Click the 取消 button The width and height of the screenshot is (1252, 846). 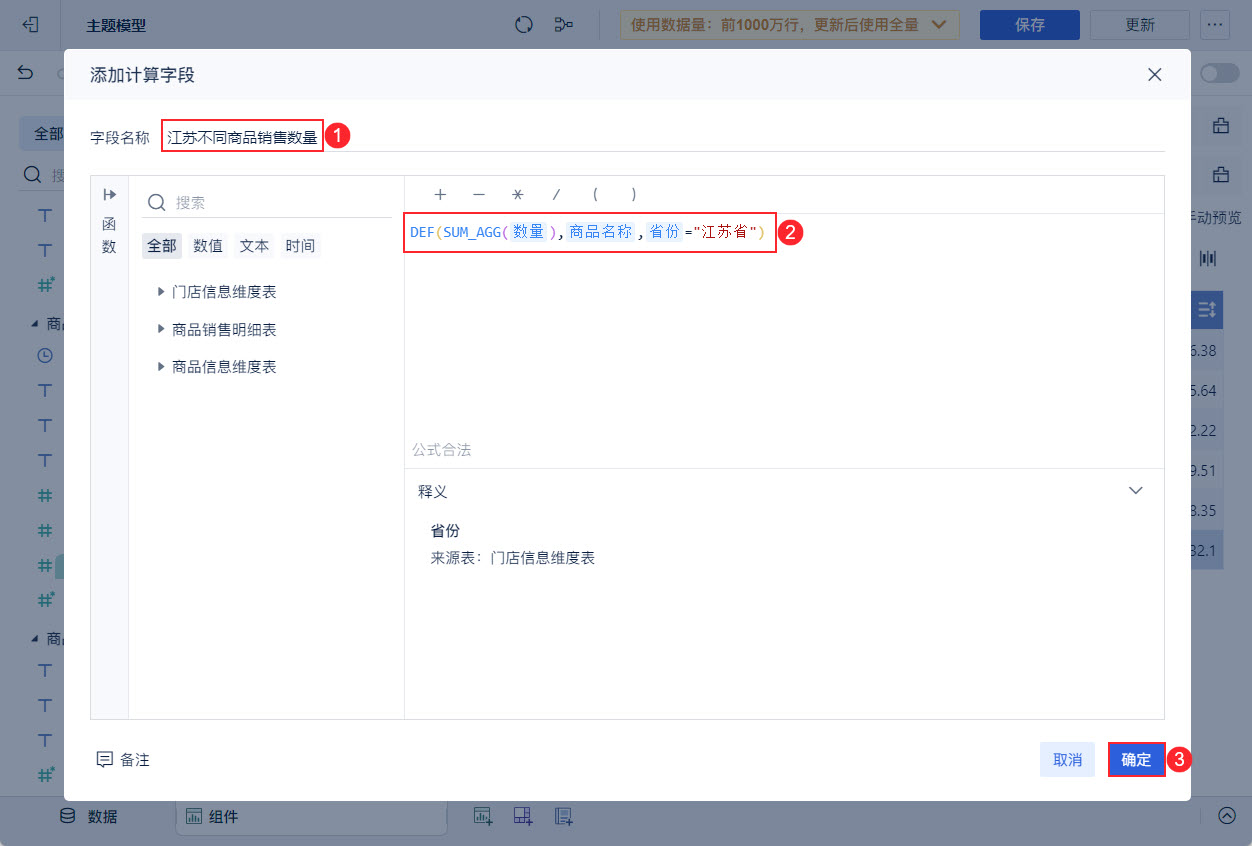click(1068, 760)
